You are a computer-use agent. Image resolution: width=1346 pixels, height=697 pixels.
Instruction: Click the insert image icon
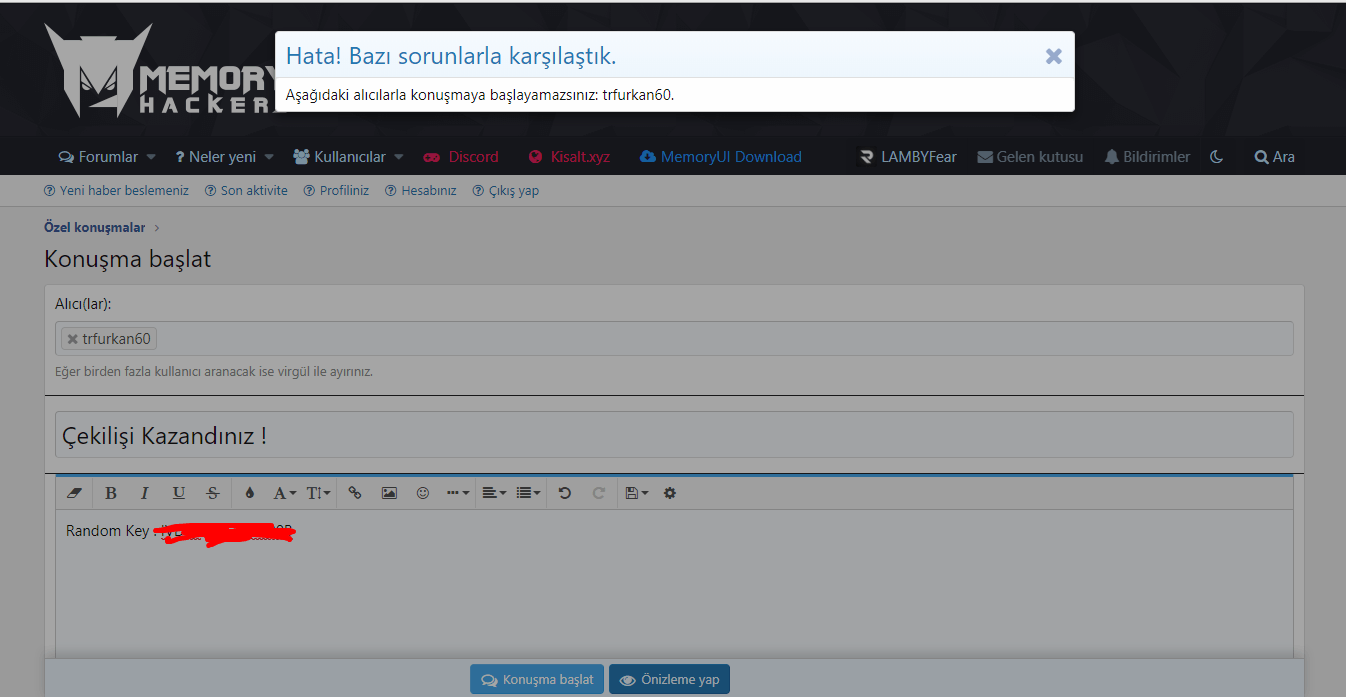(x=389, y=493)
